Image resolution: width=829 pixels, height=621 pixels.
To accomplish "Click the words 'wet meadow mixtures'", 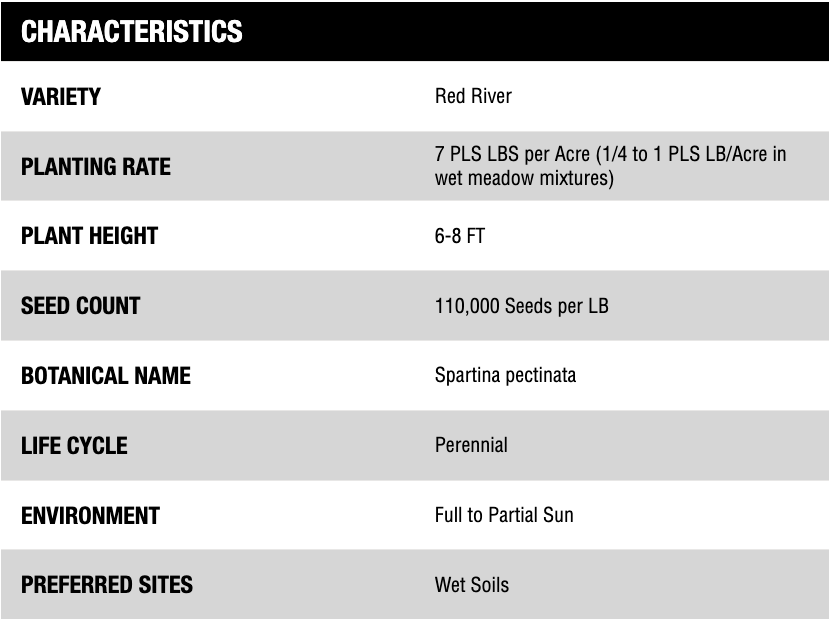I will pyautogui.click(x=520, y=179).
